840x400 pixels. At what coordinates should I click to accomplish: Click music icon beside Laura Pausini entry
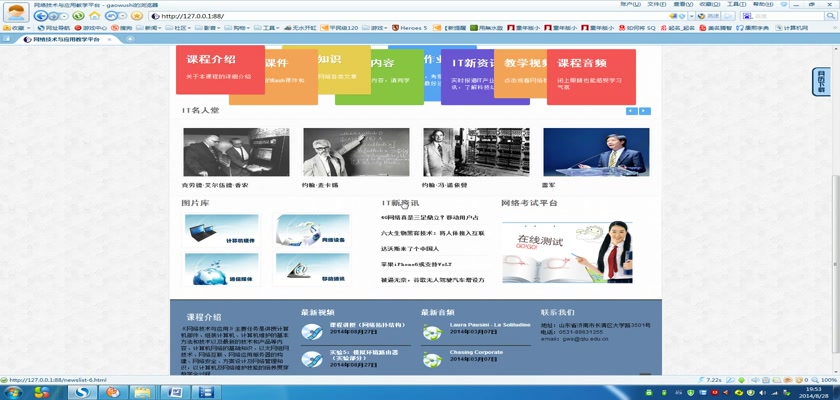(x=432, y=332)
